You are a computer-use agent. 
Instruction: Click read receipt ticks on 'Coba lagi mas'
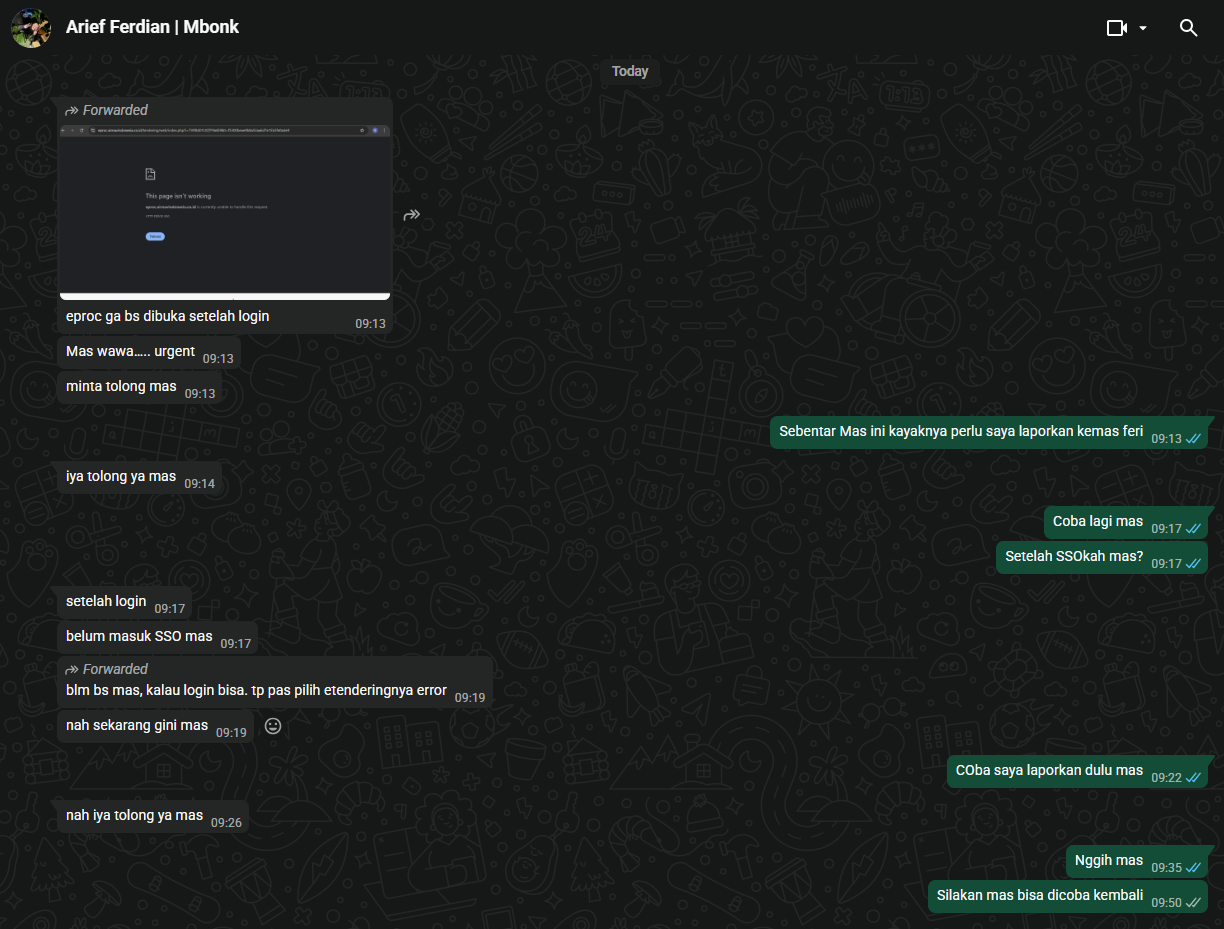[1193, 529]
